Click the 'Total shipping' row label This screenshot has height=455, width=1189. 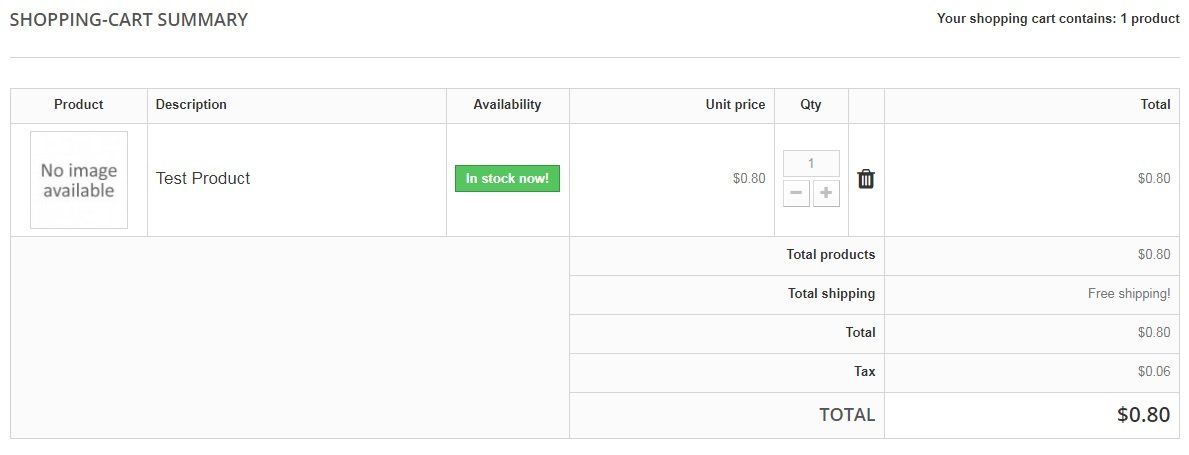831,294
